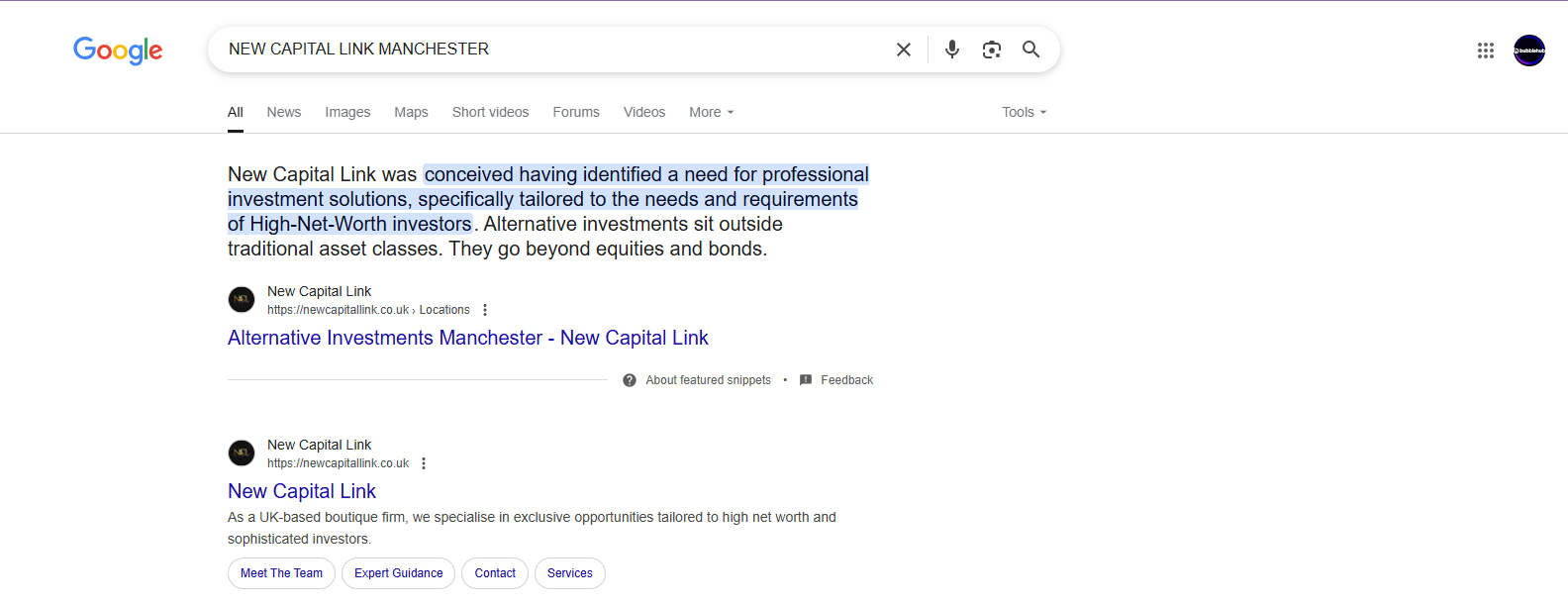Click the 'As a UK-based boutique firm' description

click(x=532, y=528)
